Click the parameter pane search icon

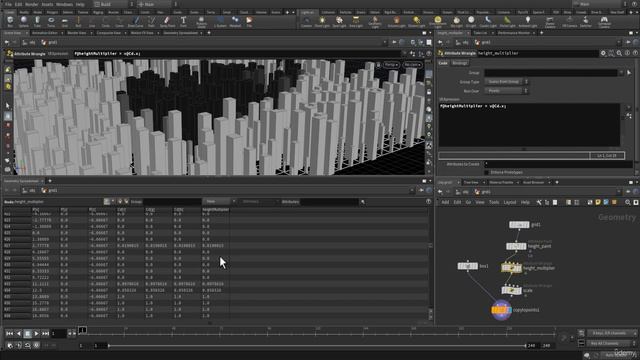point(619,53)
